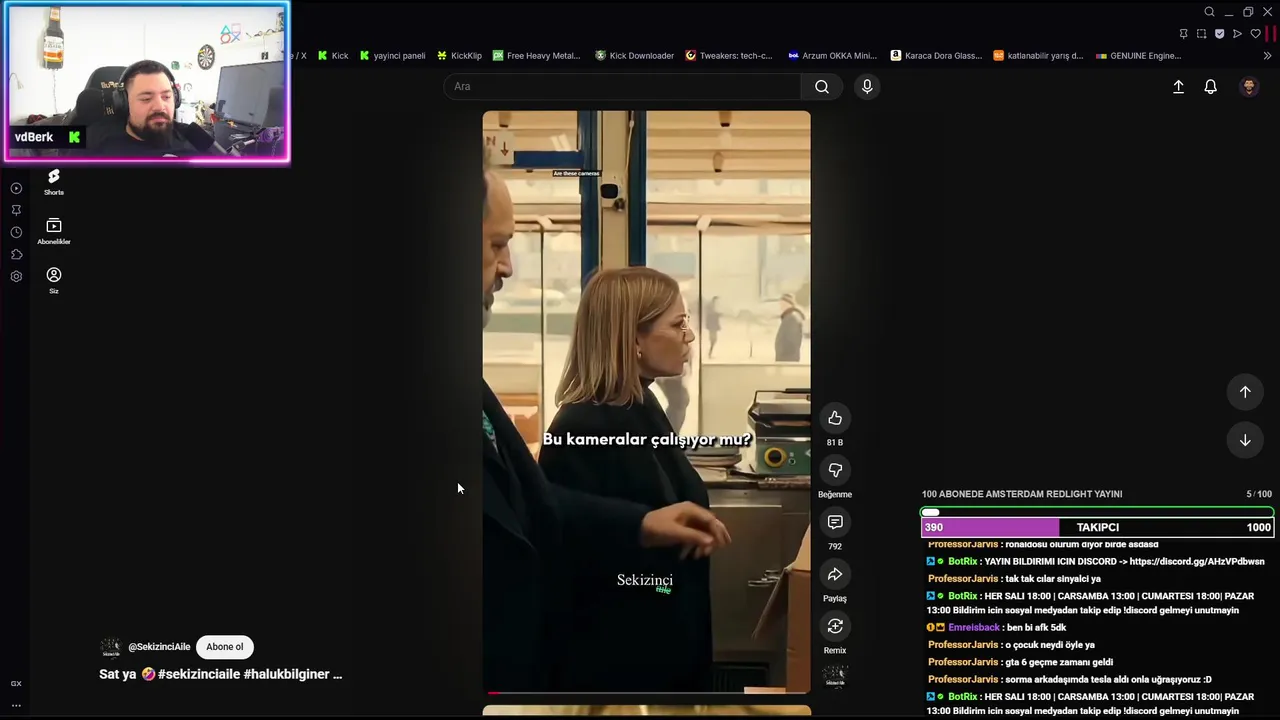
Task: Click the #sekizinciaile hashtag
Action: point(199,674)
